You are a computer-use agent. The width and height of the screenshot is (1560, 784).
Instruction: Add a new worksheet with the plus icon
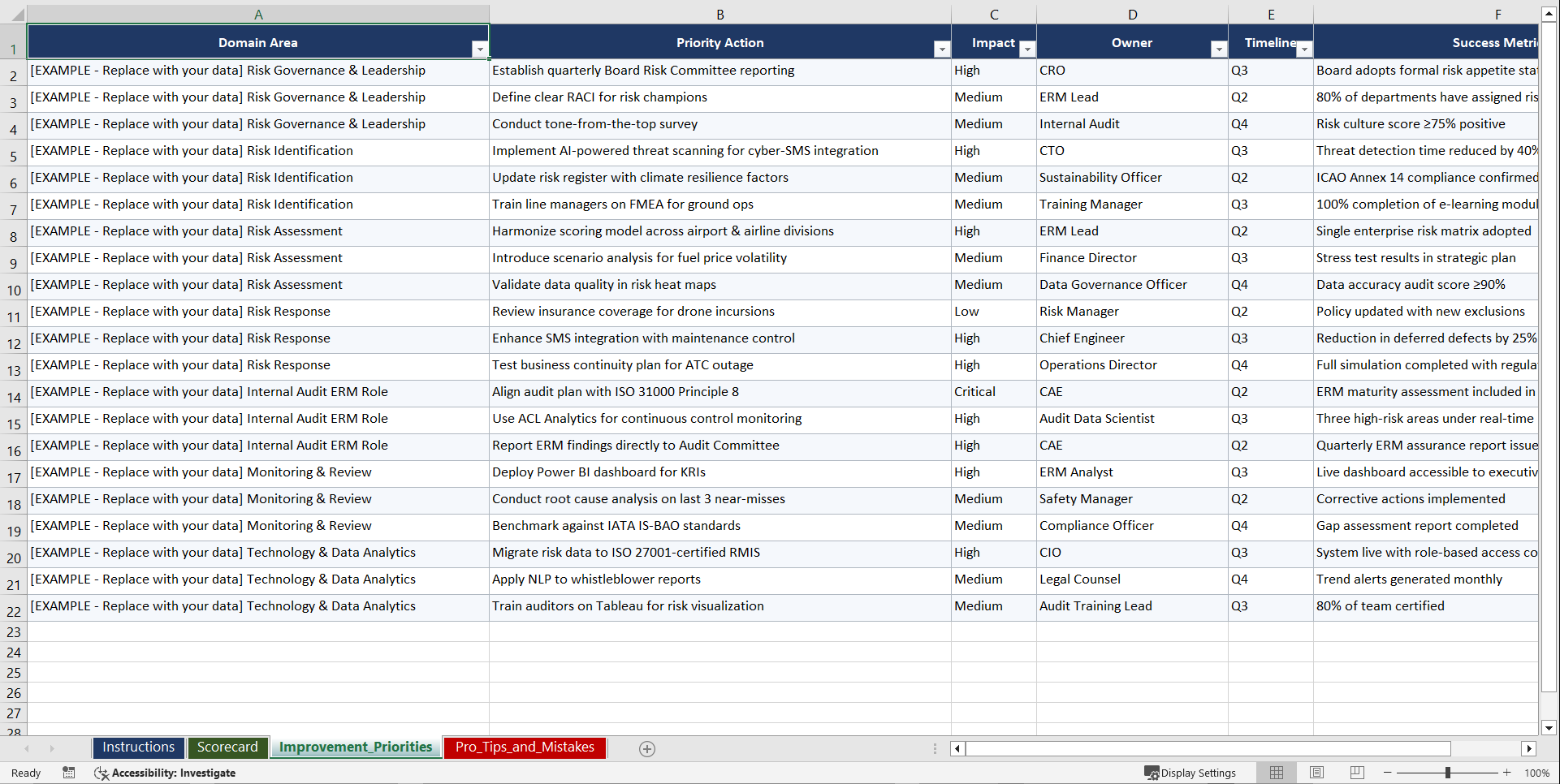pos(647,748)
